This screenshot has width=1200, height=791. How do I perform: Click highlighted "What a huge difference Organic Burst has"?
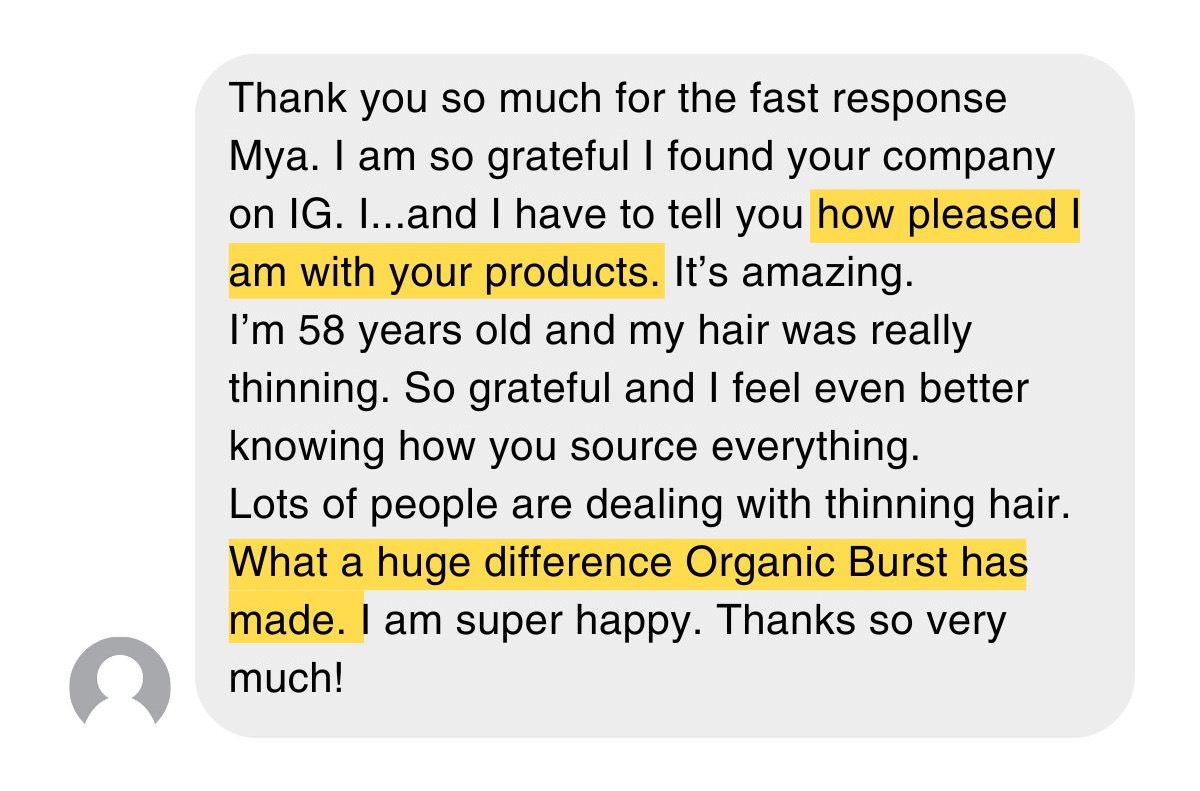(628, 563)
